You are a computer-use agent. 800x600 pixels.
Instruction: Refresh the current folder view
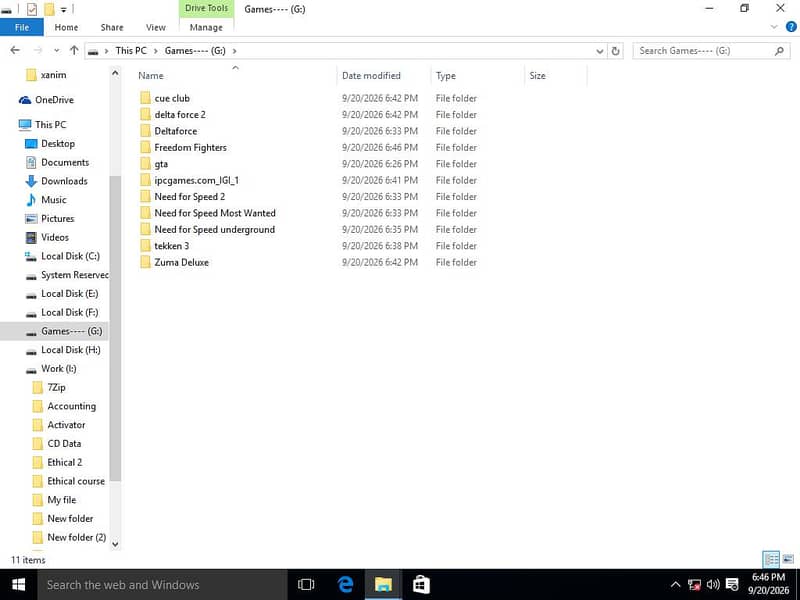[615, 51]
